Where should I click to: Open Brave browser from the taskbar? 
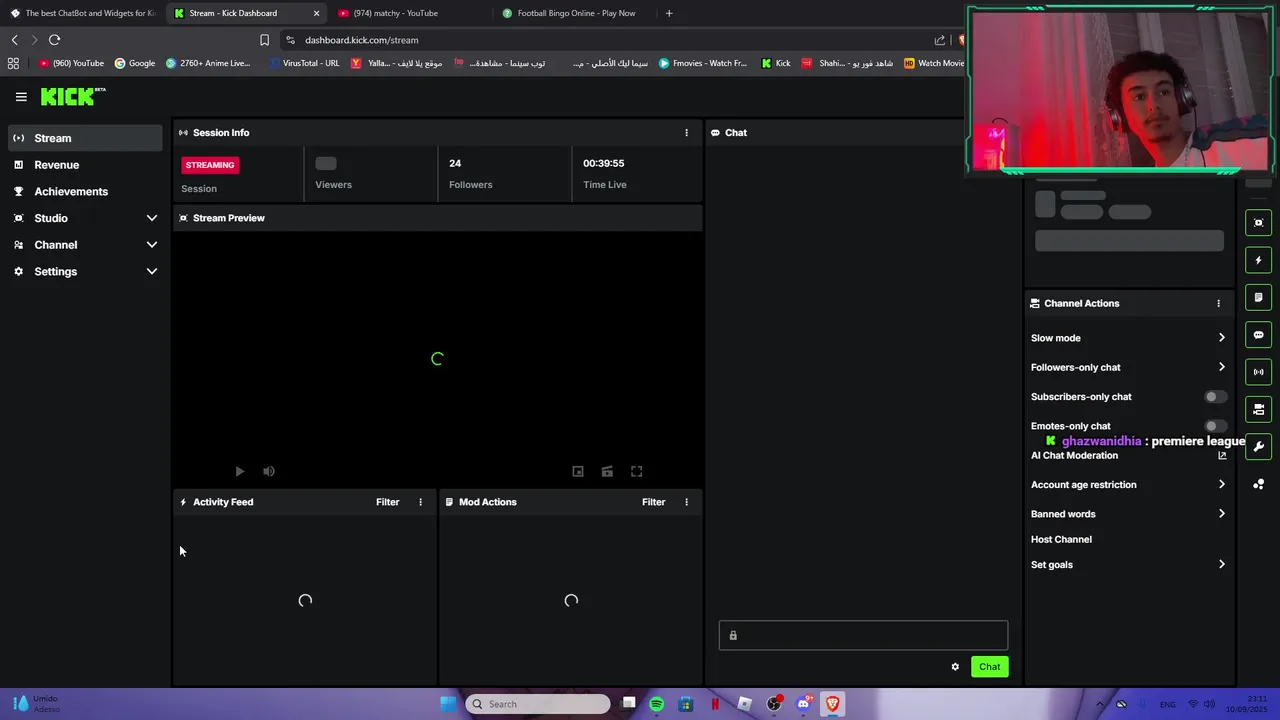[x=832, y=704]
